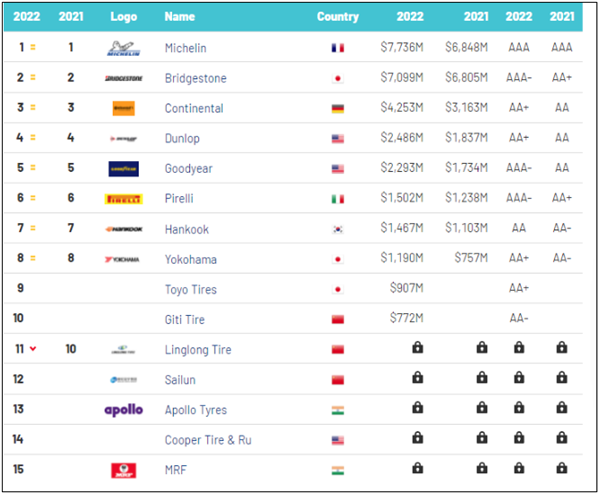The image size is (600, 494).
Task: Click the red down arrow beside rank 11
Action: (33, 349)
